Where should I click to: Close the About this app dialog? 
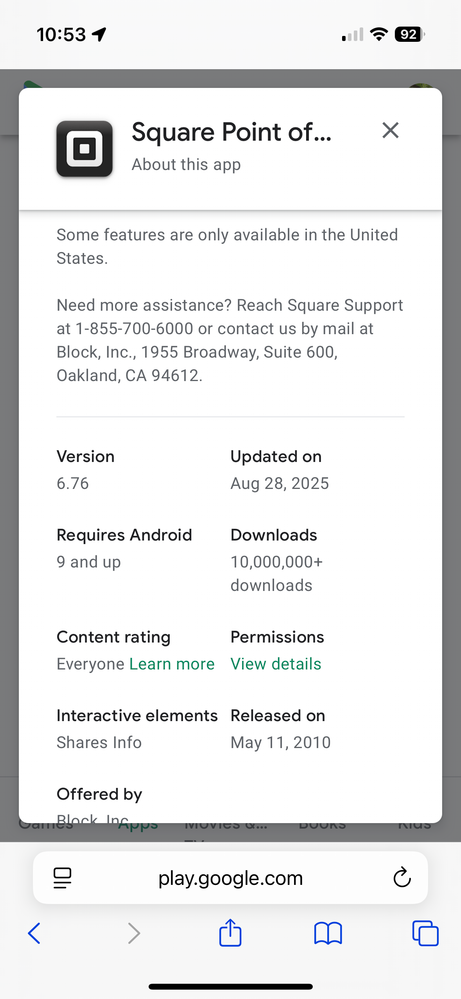[x=390, y=131]
